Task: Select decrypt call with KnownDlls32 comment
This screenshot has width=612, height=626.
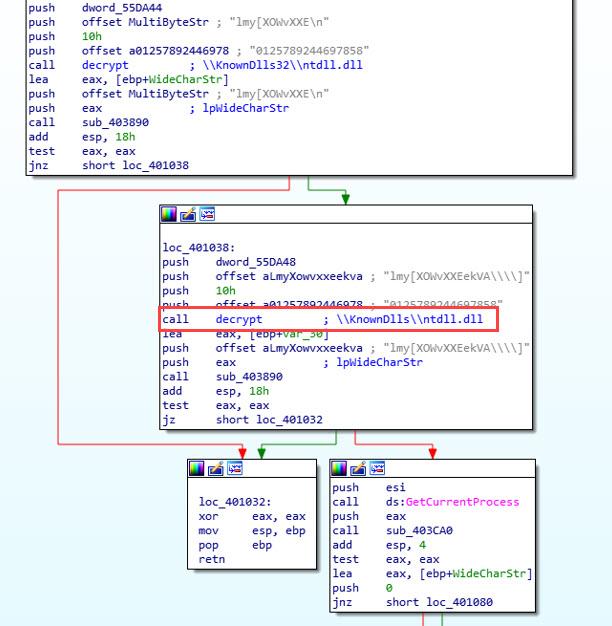Action: (195, 65)
